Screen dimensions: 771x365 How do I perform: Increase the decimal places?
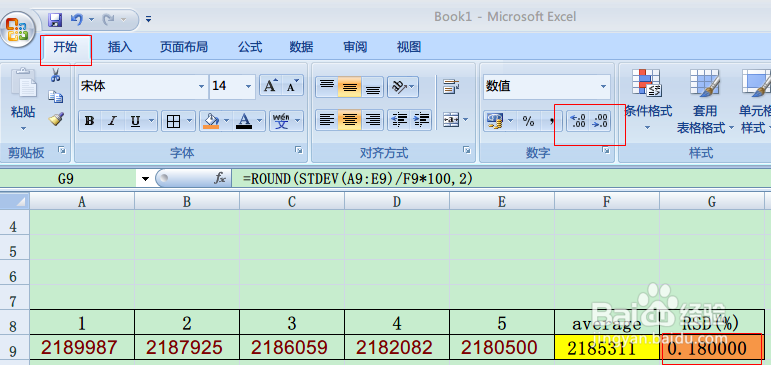point(578,121)
